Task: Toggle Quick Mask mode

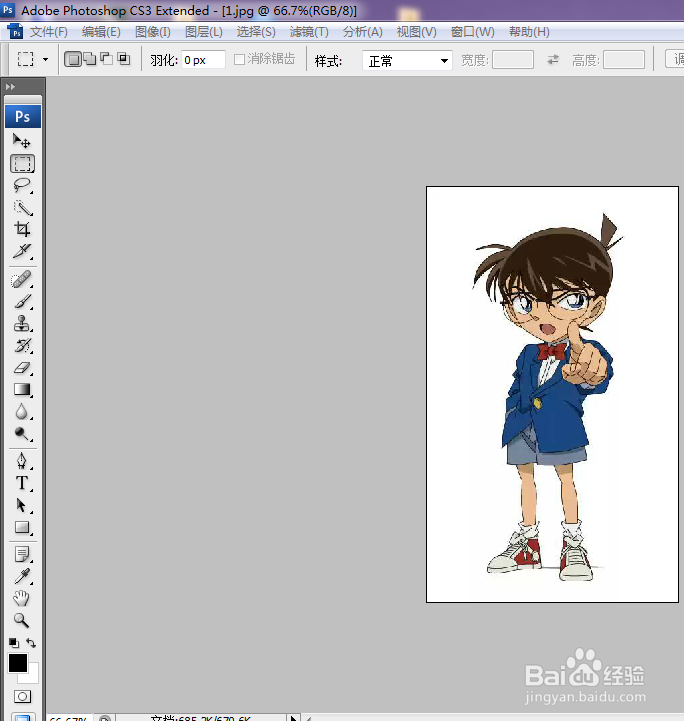Action: point(22,696)
